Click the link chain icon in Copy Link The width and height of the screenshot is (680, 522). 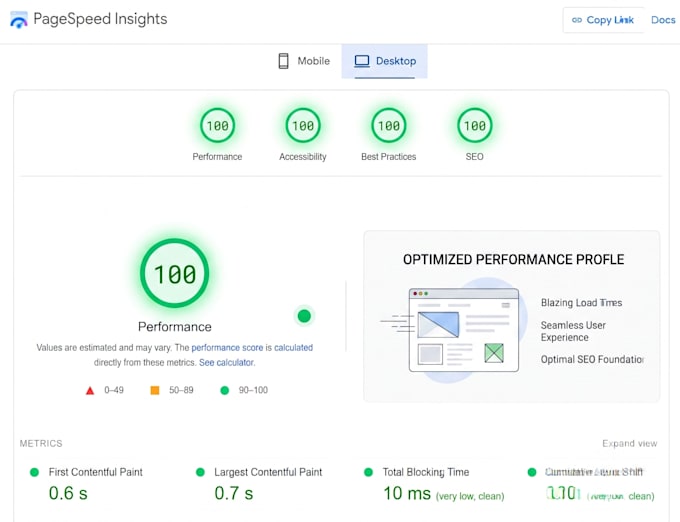(x=577, y=20)
